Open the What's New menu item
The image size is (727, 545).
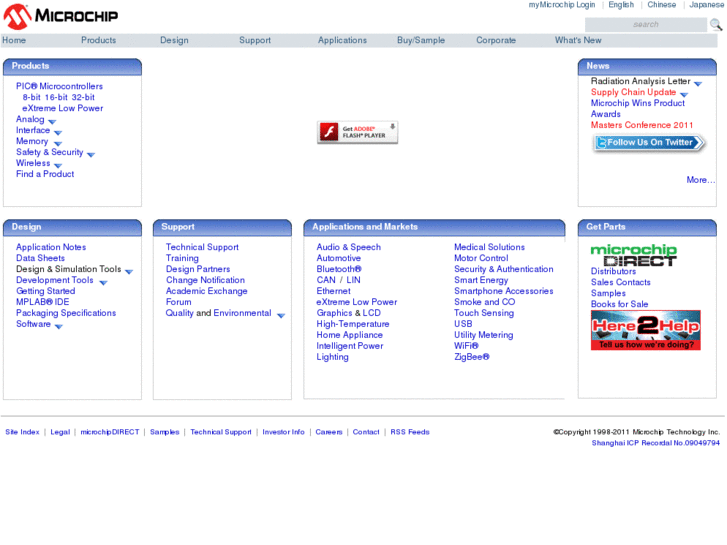point(578,40)
